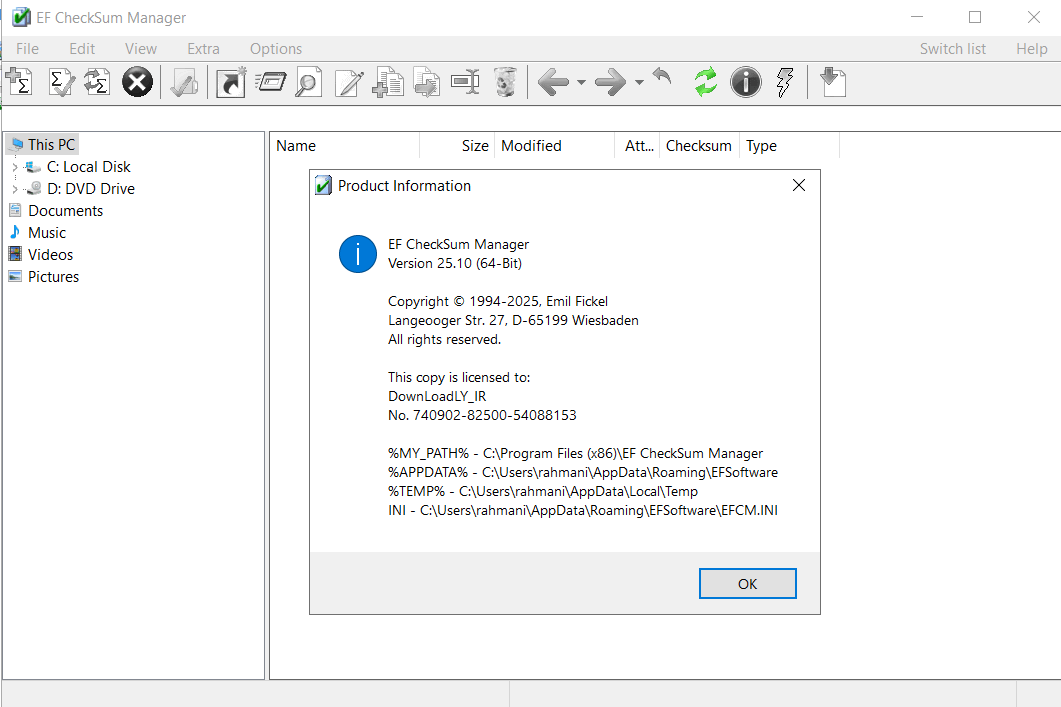This screenshot has width=1061, height=707.
Task: Sort by the Type column header
Action: click(x=789, y=146)
